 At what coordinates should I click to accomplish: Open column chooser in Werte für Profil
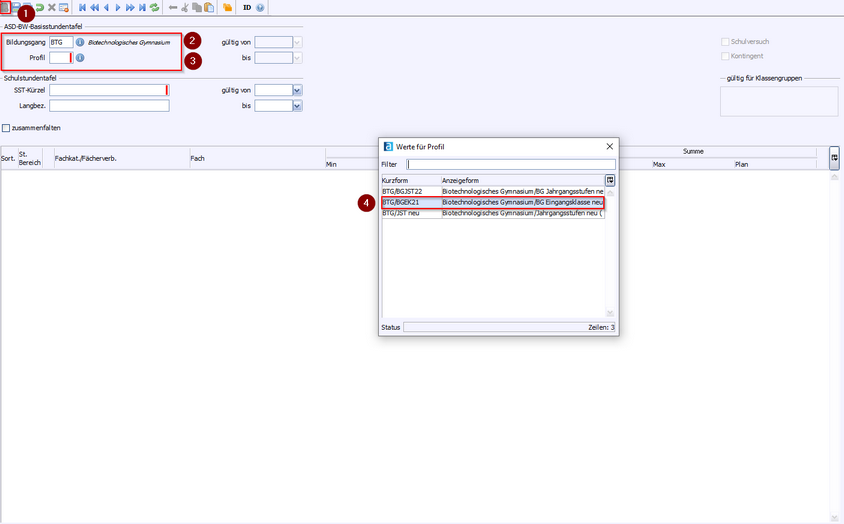click(x=610, y=180)
